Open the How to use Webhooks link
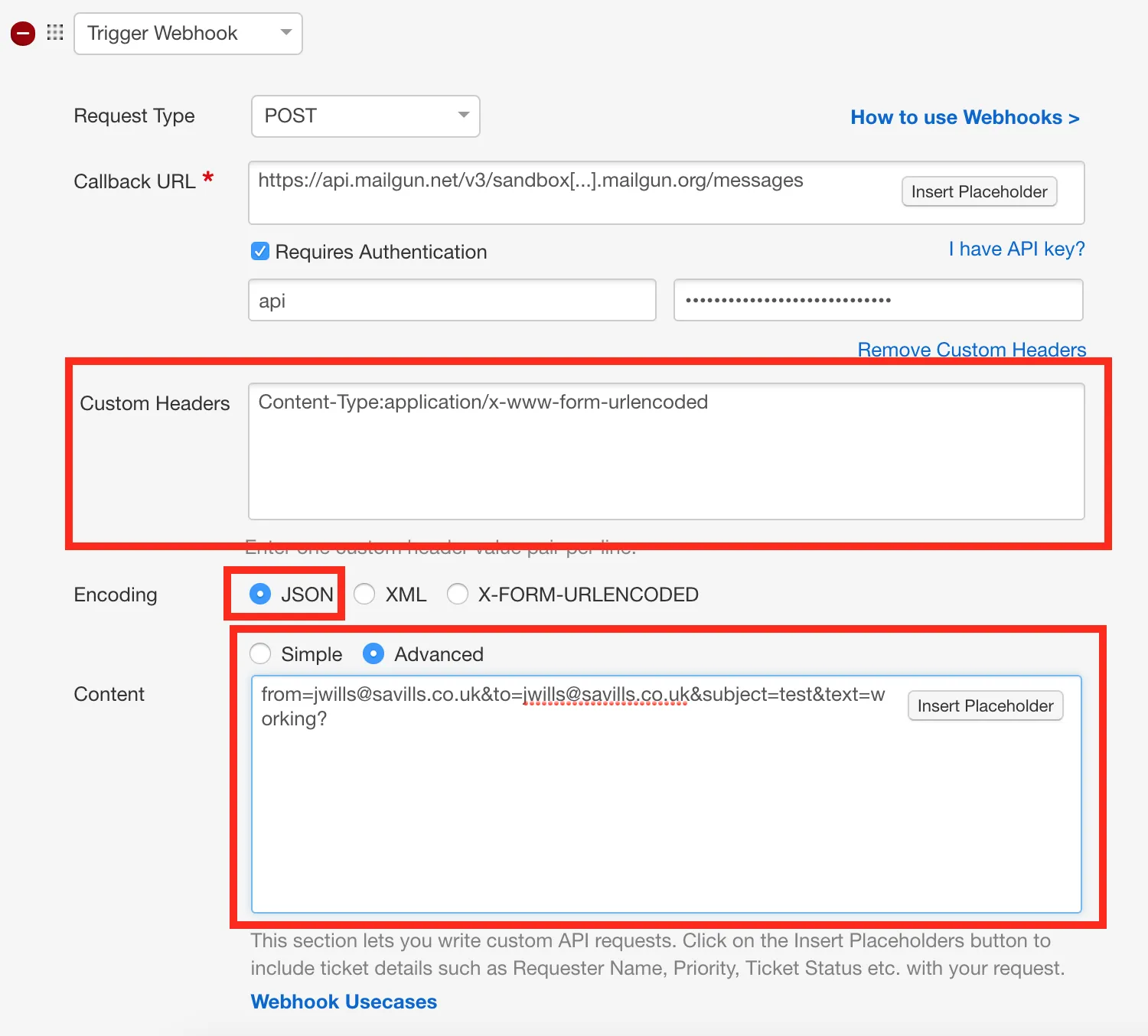This screenshot has width=1148, height=1036. 965,117
